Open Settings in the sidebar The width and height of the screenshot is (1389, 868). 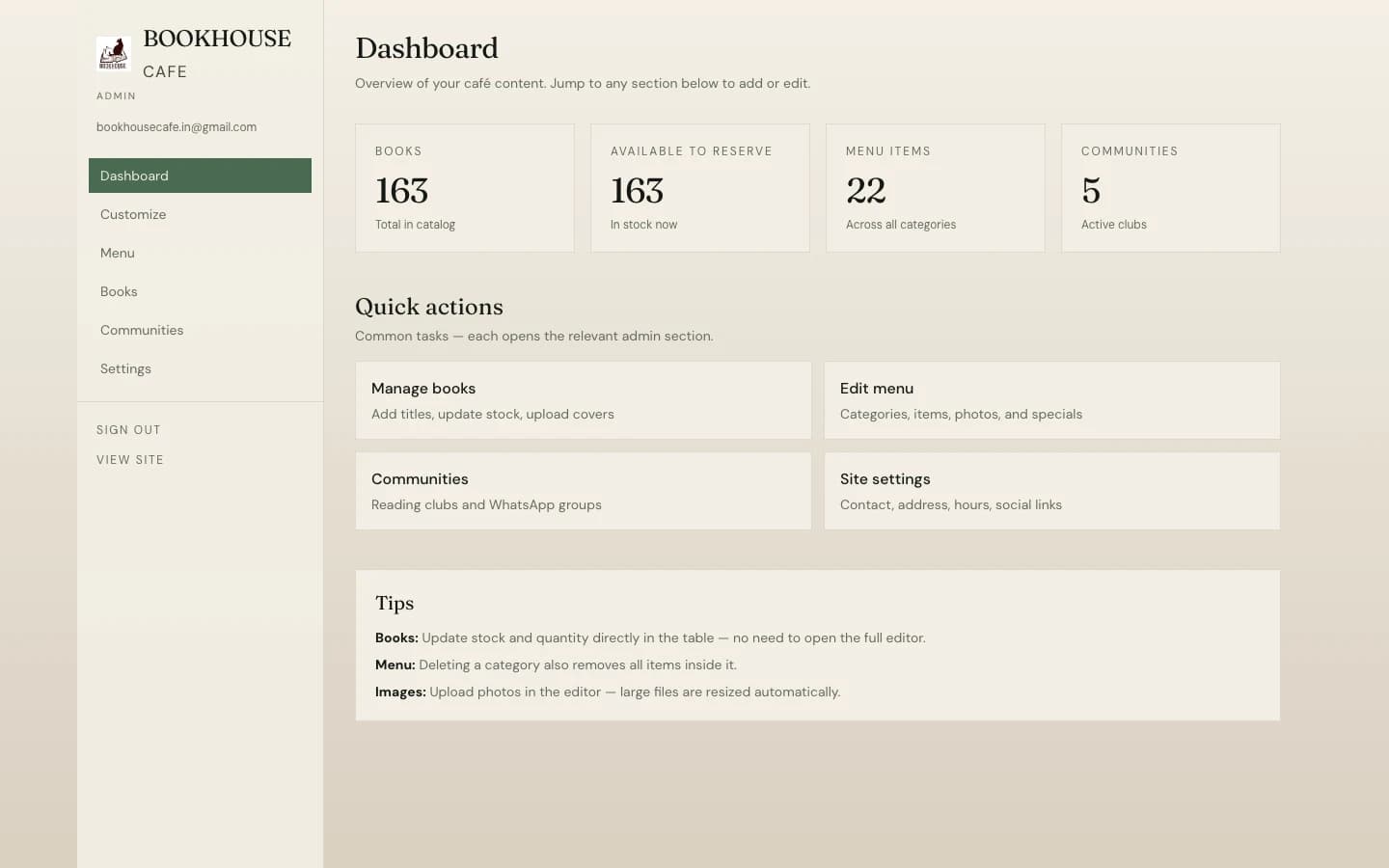(200, 368)
